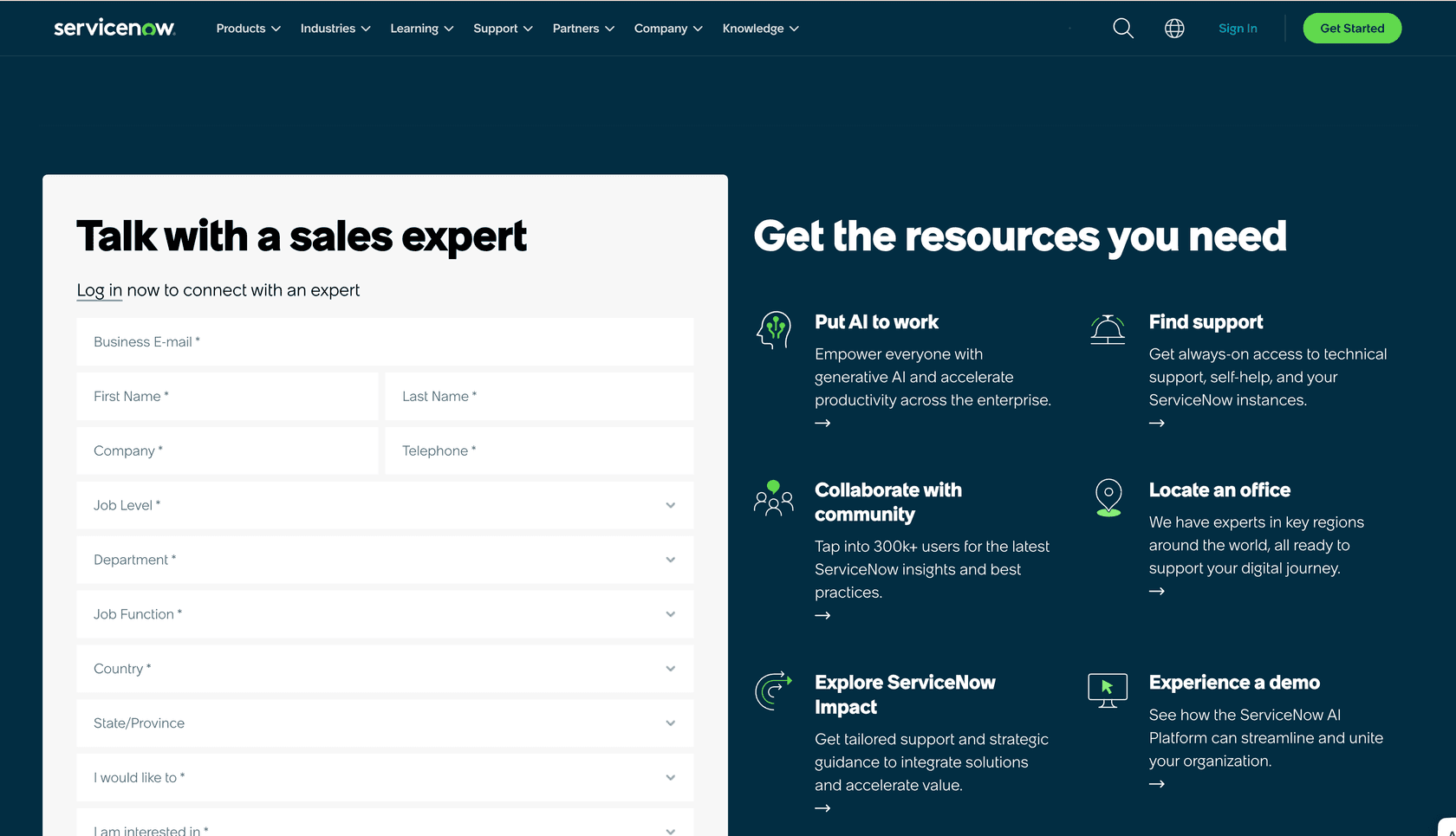Open the search magnifier icon

pos(1123,29)
